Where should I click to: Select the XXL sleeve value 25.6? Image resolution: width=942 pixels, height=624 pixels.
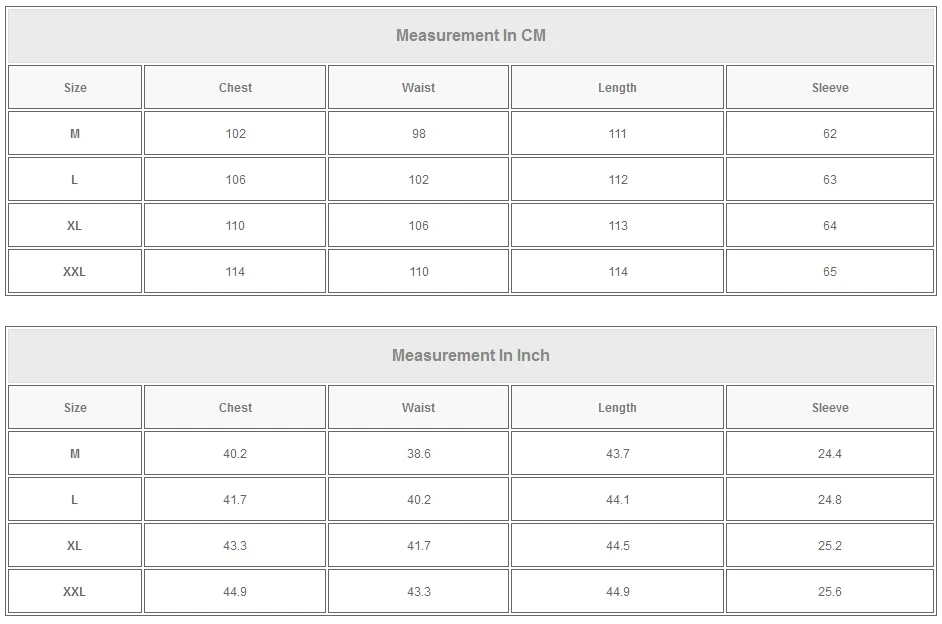click(x=829, y=592)
